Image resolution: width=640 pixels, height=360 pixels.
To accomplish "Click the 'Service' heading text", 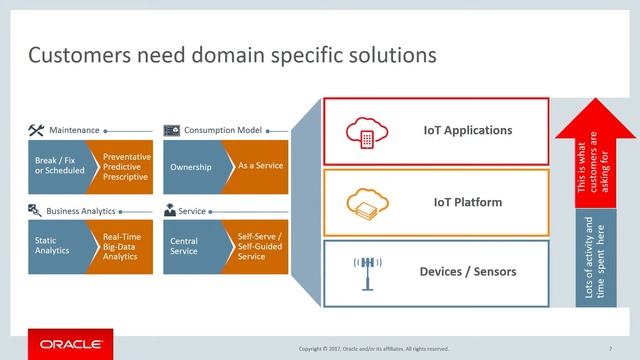I will tap(192, 211).
